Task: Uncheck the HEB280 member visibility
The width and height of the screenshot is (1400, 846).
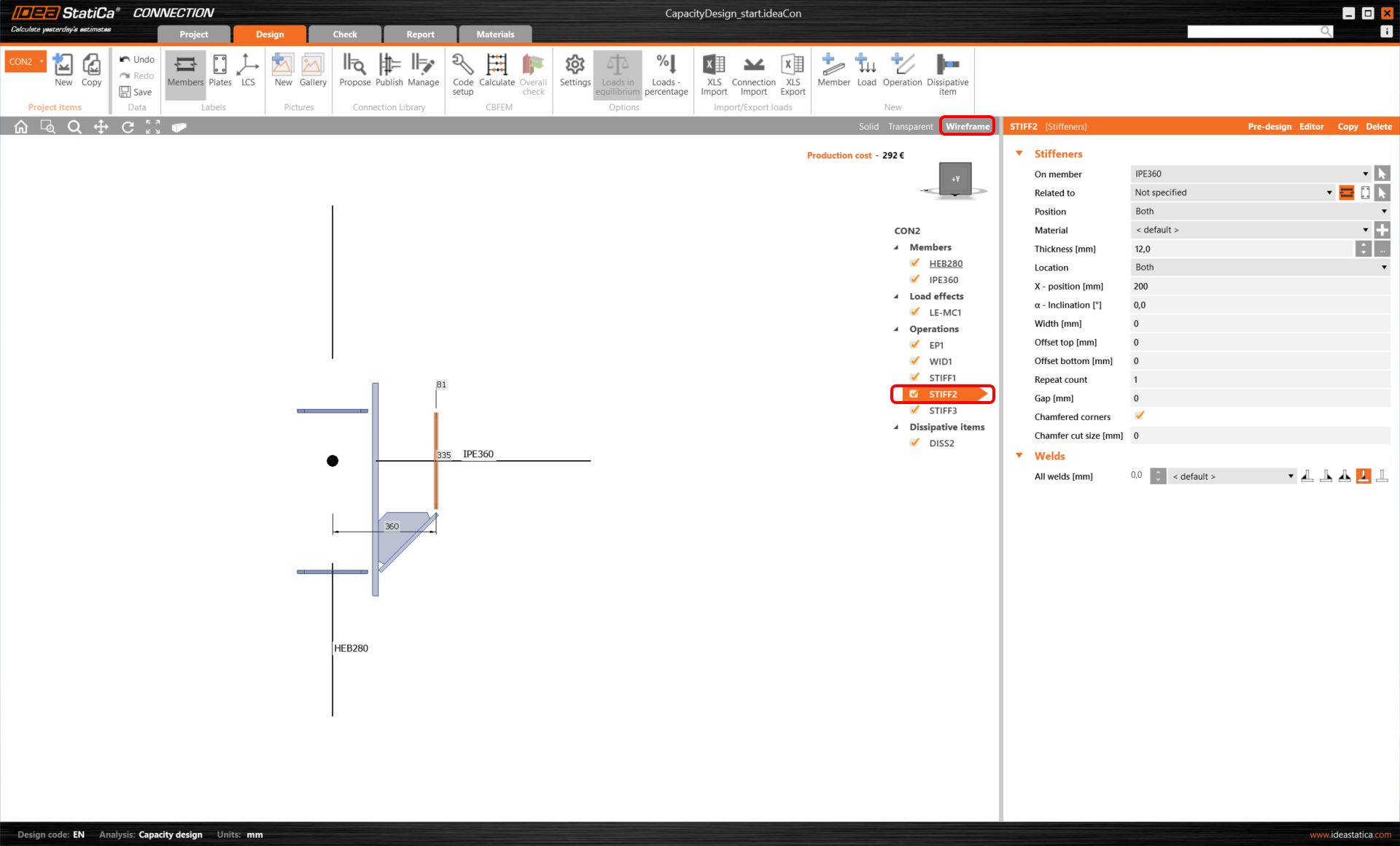Action: pos(915,263)
